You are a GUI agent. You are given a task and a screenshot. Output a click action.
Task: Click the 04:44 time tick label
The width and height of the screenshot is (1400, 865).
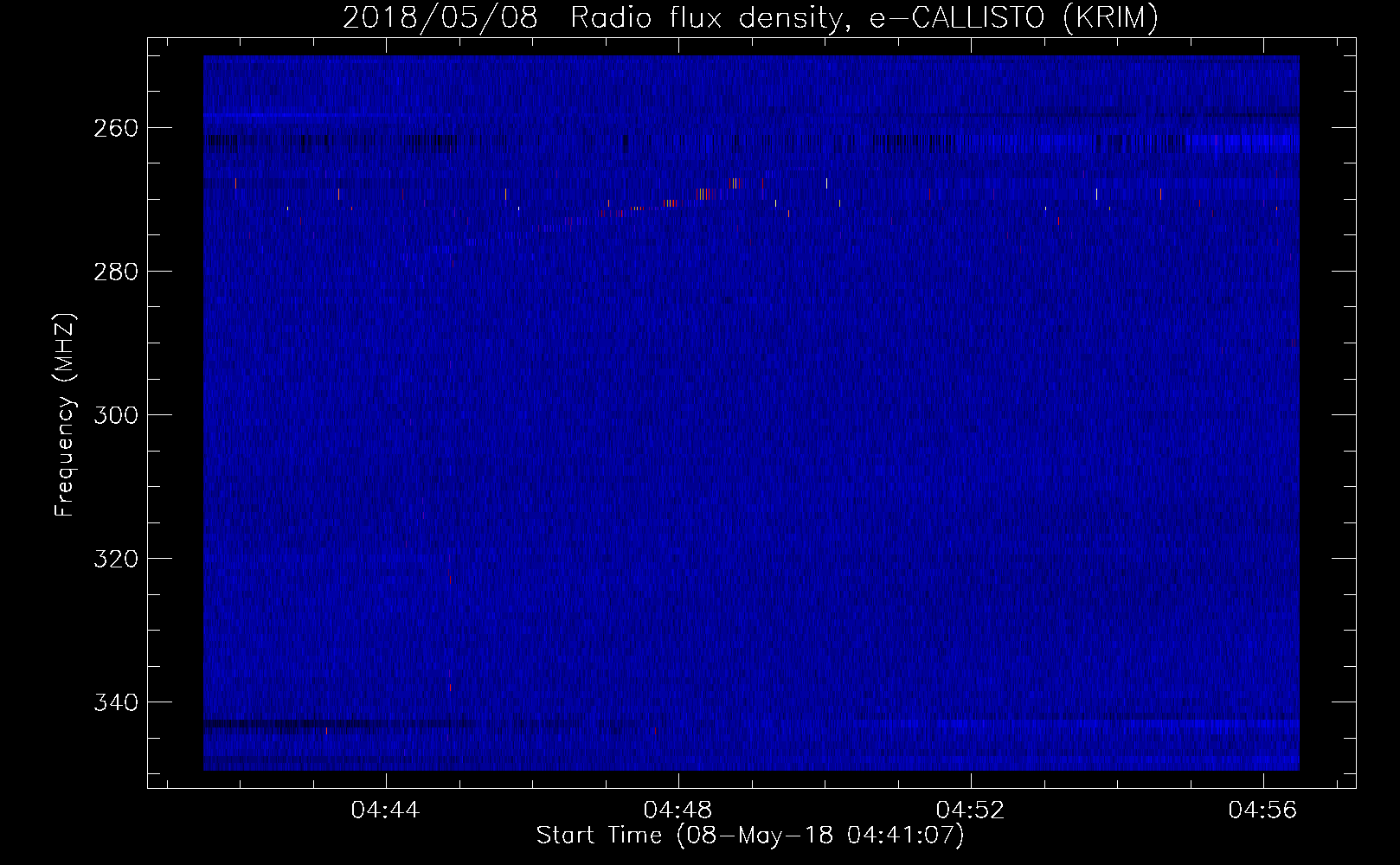[x=385, y=811]
